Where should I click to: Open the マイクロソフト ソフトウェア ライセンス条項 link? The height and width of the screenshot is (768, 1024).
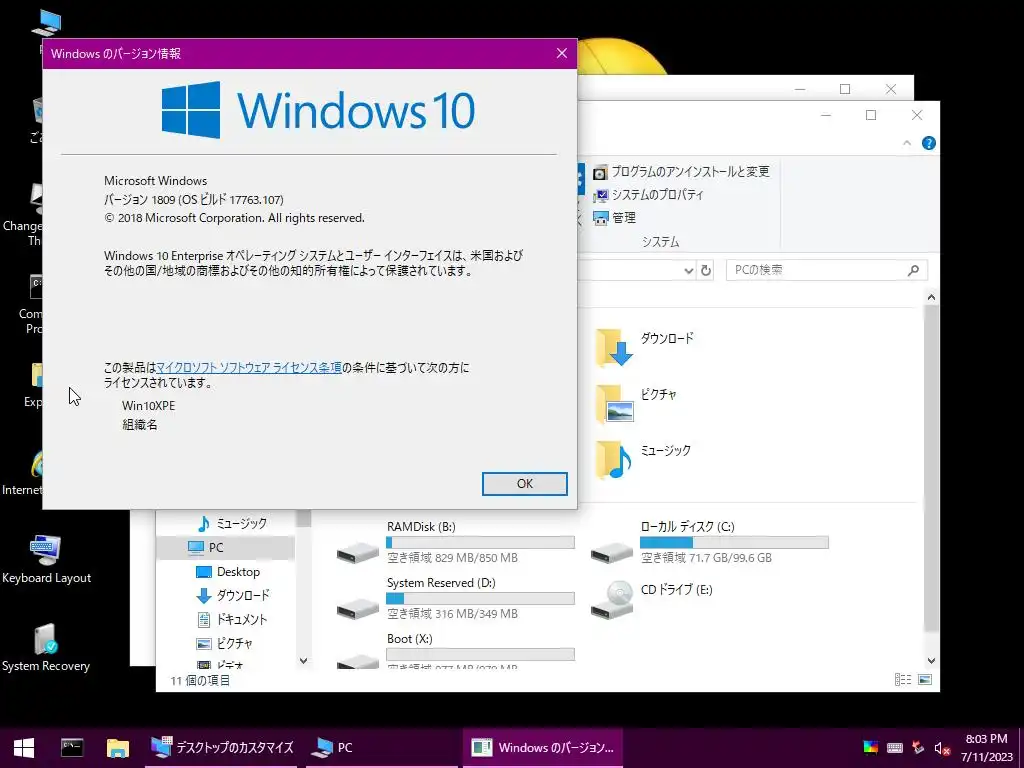(x=249, y=368)
